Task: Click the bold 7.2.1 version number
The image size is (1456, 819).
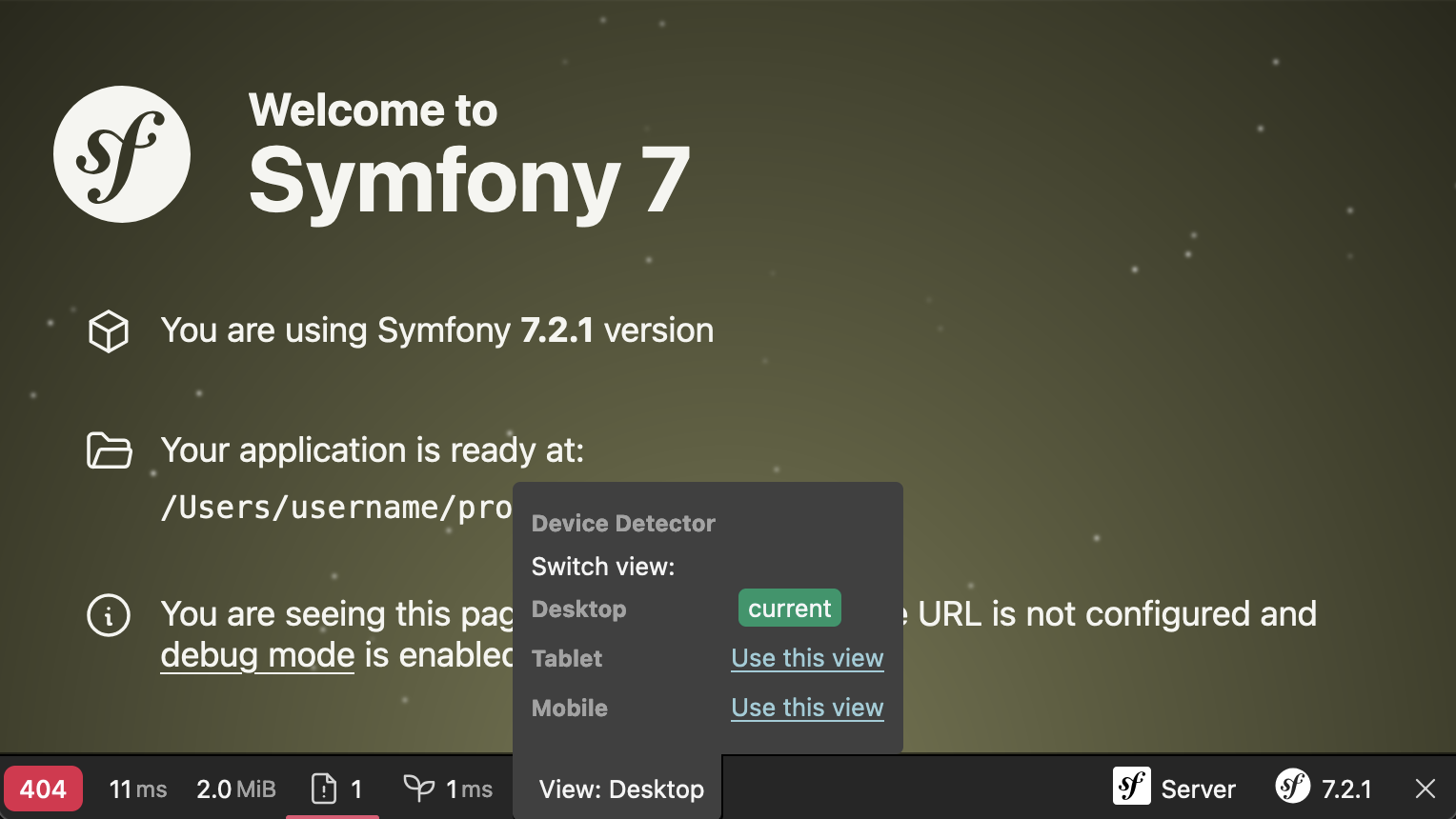Action: (x=557, y=330)
